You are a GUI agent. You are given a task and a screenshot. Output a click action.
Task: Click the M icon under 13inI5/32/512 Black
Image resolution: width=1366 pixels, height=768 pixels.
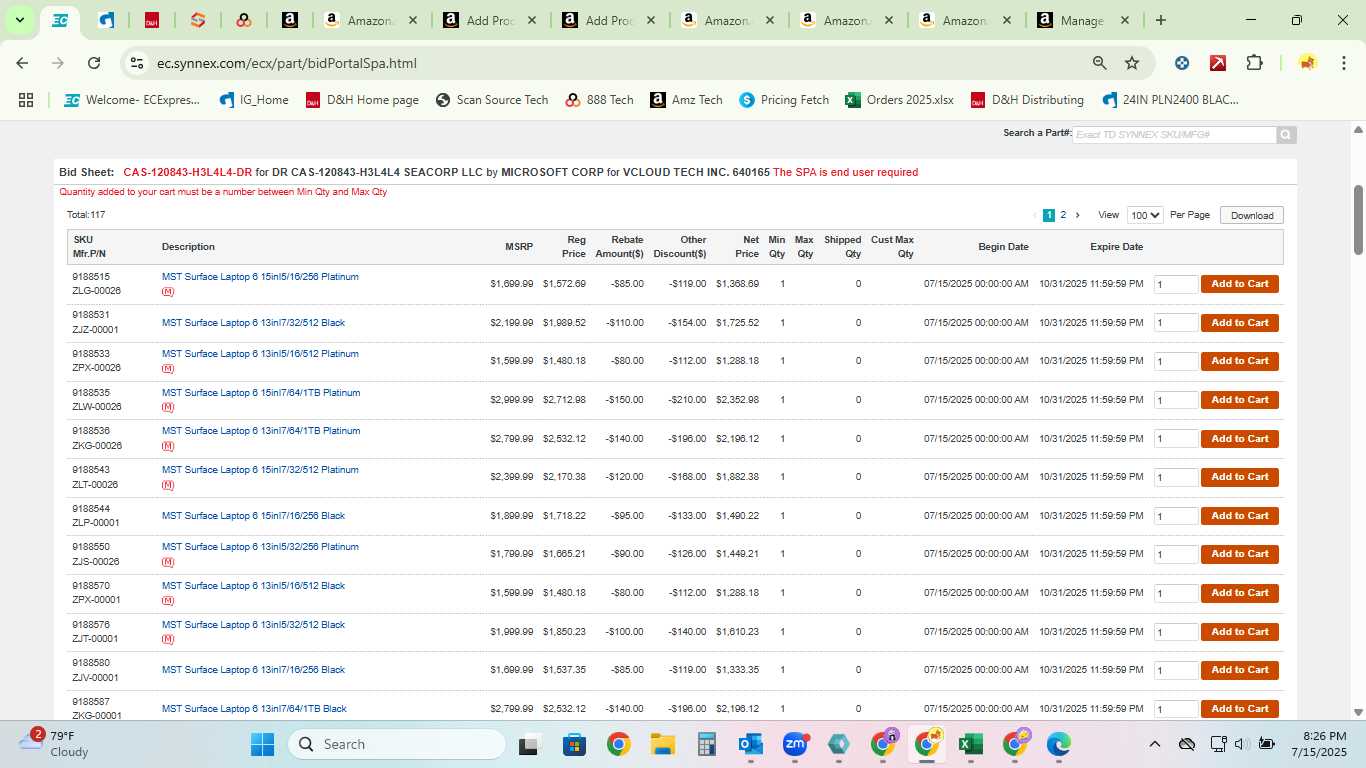[x=168, y=640]
